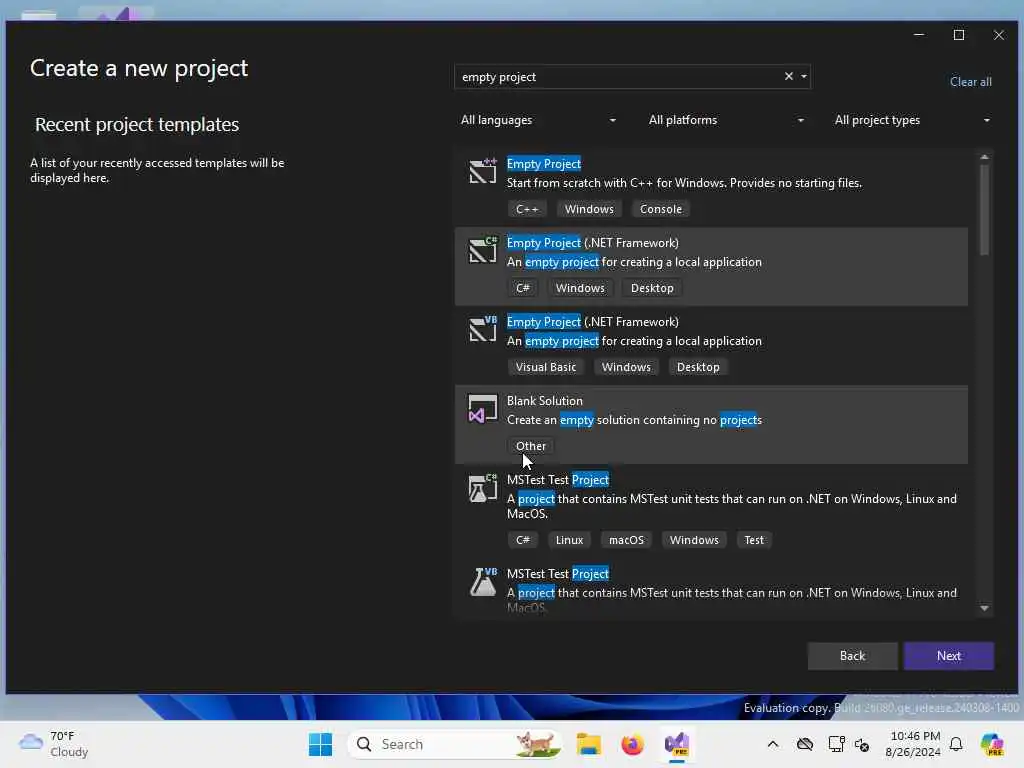
Task: Click the Desktop tag beside Visual Basic Windows
Action: (x=698, y=367)
